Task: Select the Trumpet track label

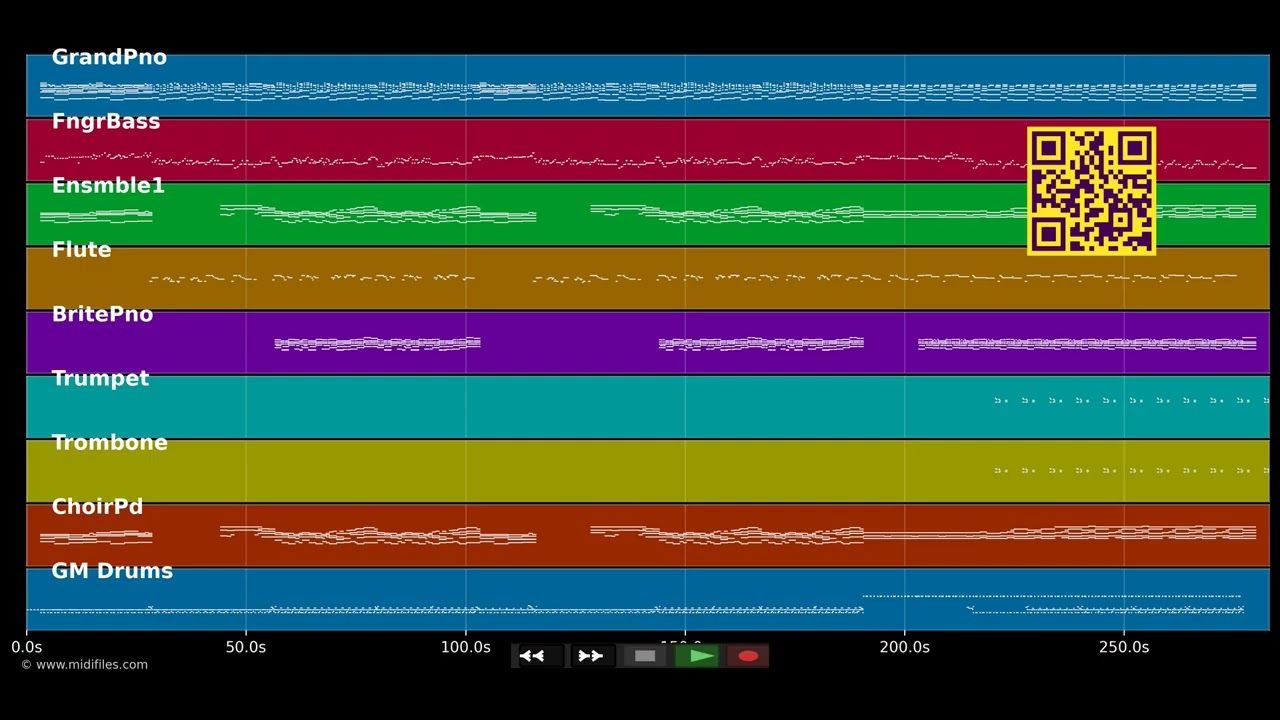Action: coord(100,378)
